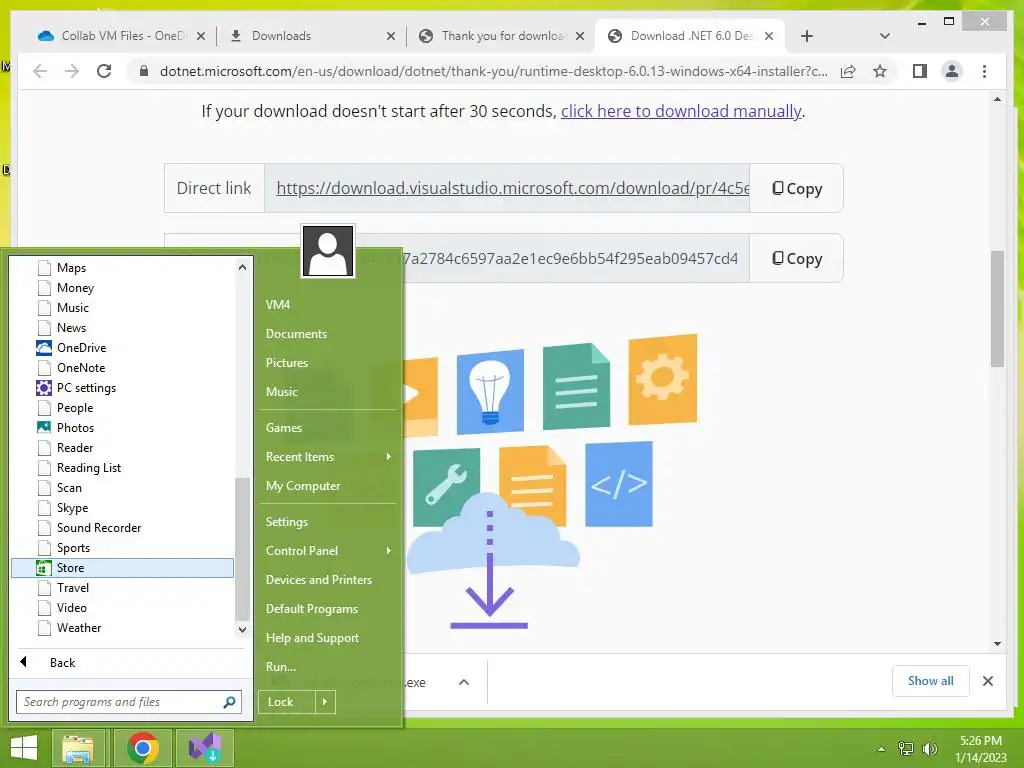The image size is (1024, 768).
Task: Switch to Chrome in the taskbar
Action: (x=143, y=748)
